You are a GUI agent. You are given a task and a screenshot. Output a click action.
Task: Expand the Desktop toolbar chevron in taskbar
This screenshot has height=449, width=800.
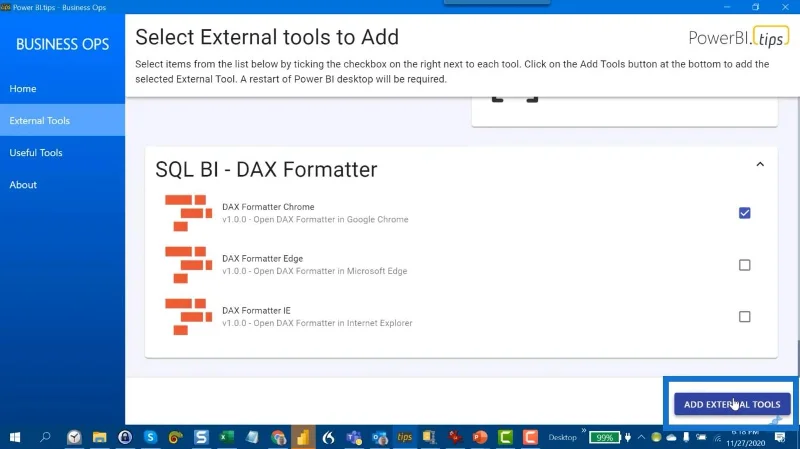[x=584, y=431]
